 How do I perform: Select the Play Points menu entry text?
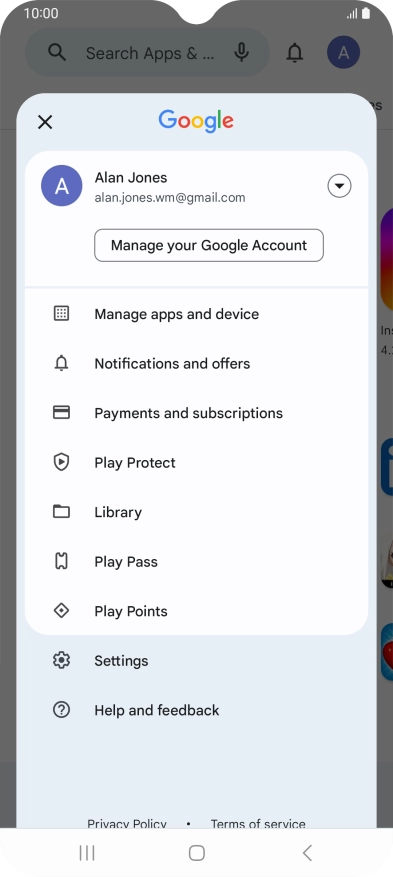click(131, 611)
